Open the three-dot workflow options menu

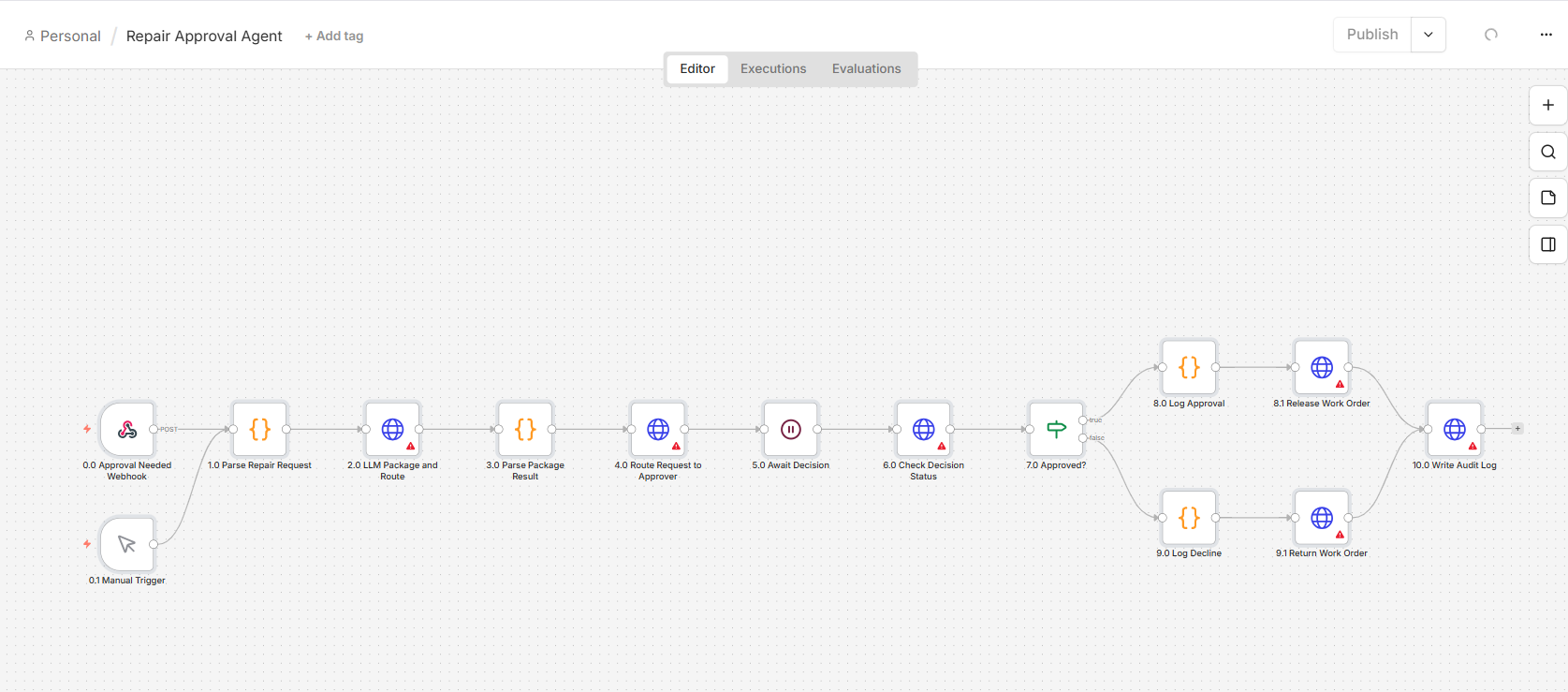1546,35
